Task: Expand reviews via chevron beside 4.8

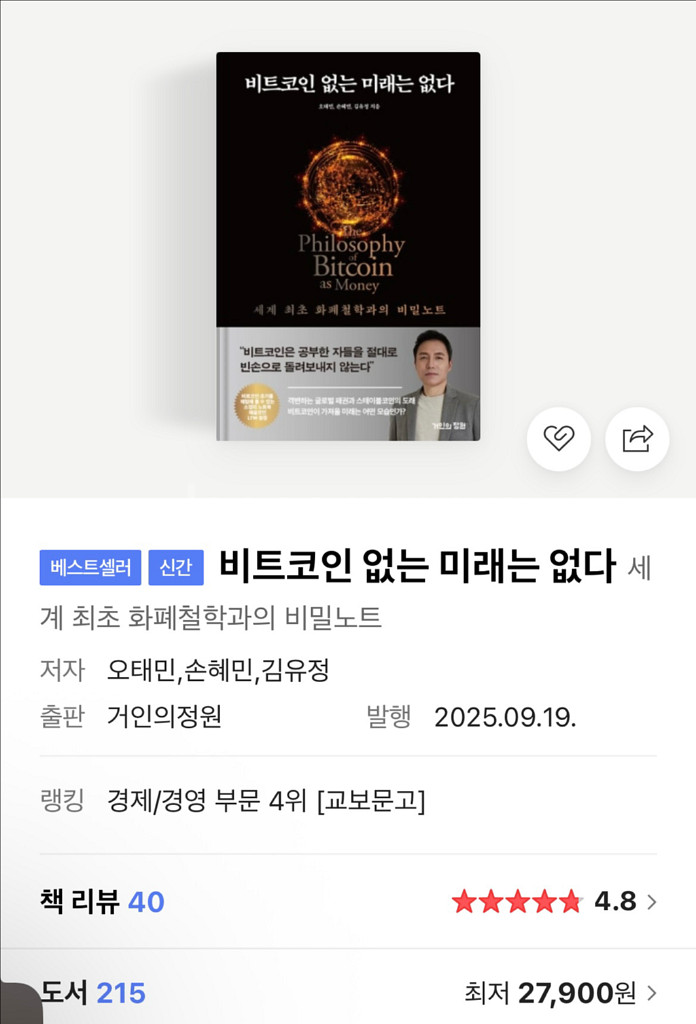Action: [652, 902]
